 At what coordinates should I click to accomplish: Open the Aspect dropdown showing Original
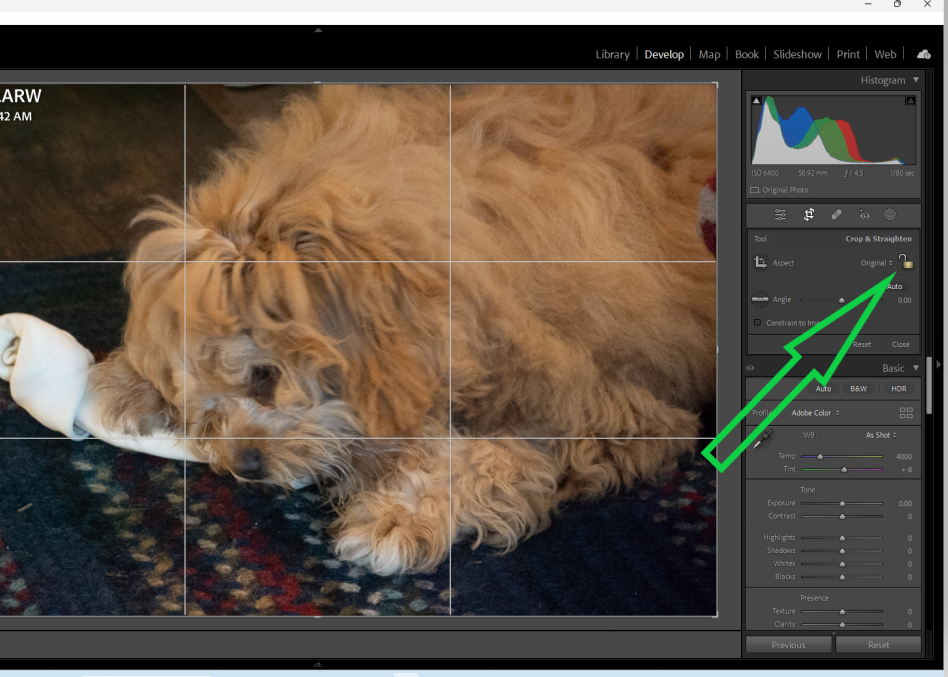[874, 262]
